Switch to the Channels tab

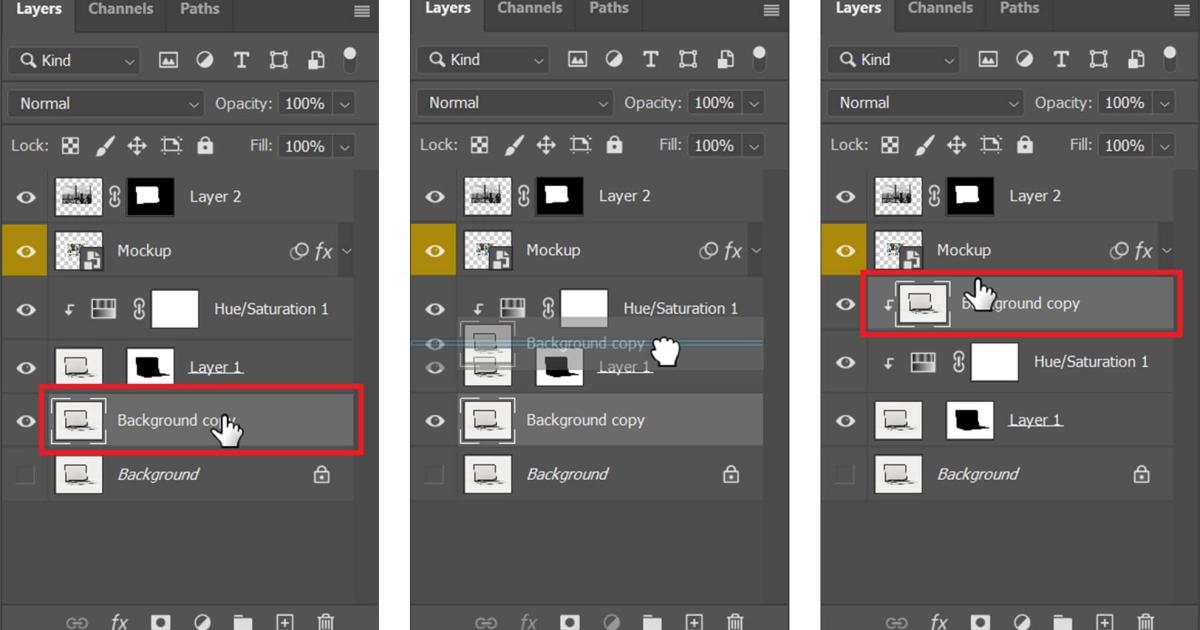point(120,9)
